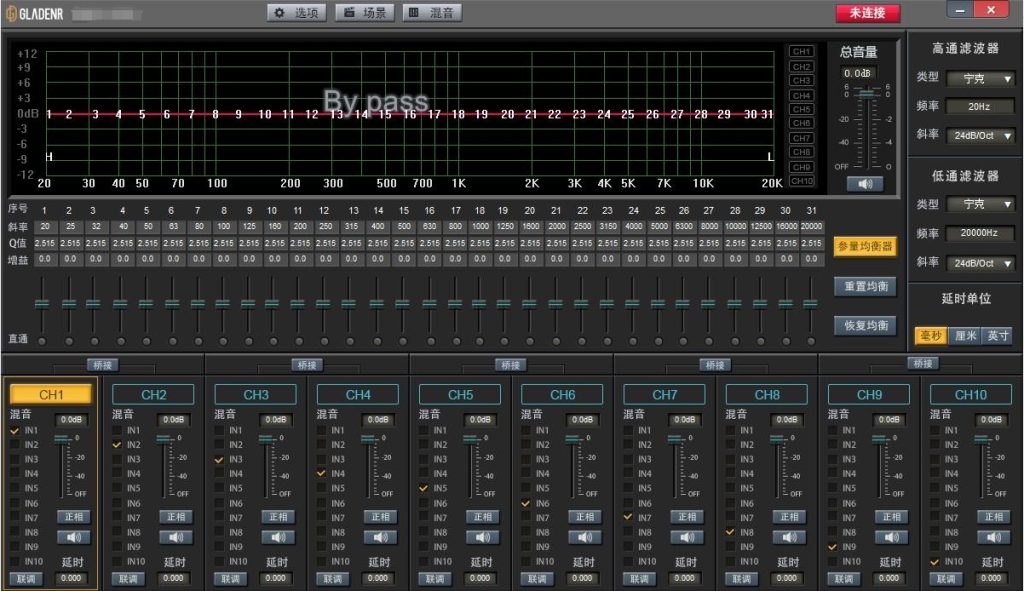Click the 联调 link button in CH1

pos(26,579)
